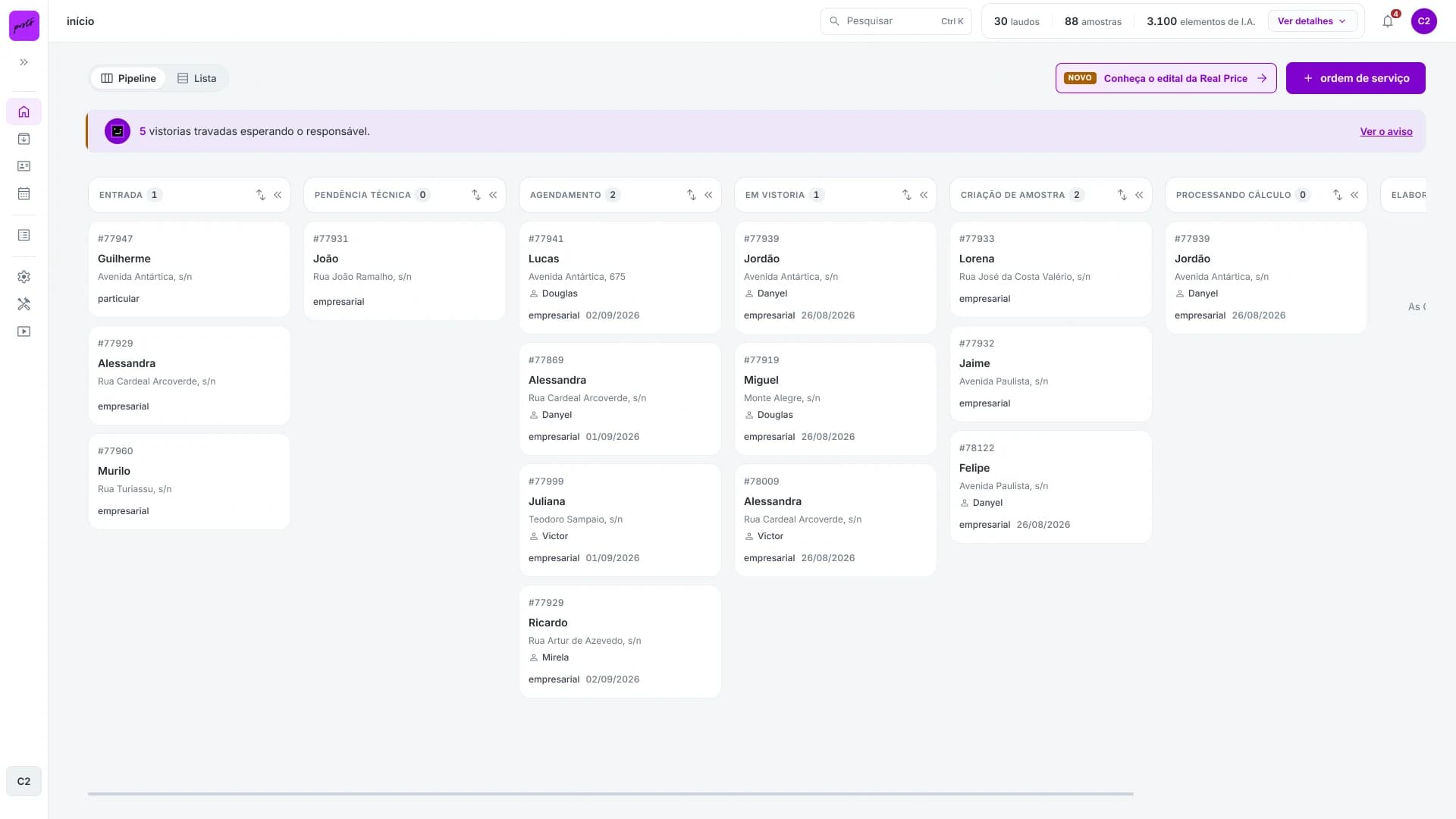This screenshot has width=1456, height=819.
Task: Collapse the ENTRADA column
Action: click(278, 195)
